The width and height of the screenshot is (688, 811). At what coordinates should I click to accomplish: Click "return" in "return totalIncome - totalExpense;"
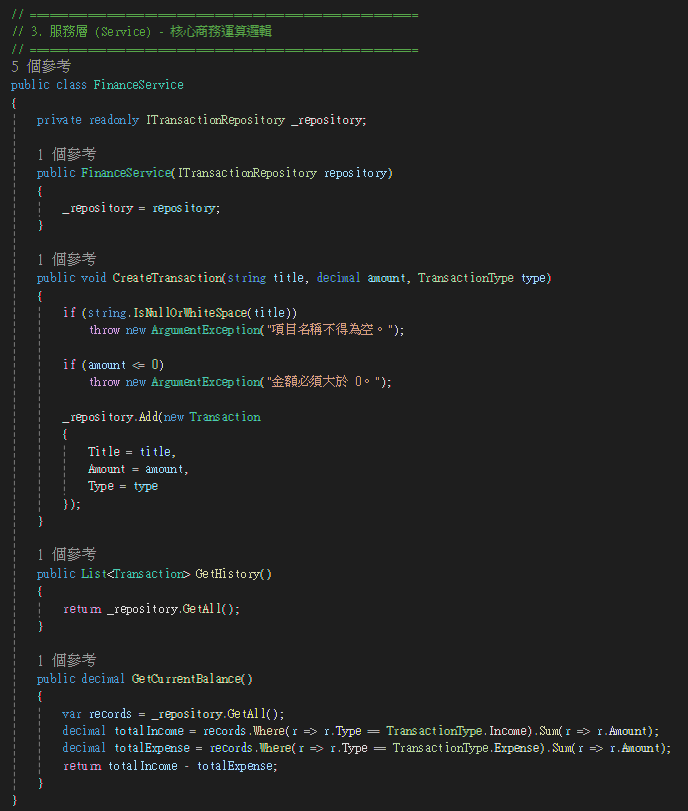(x=82, y=767)
